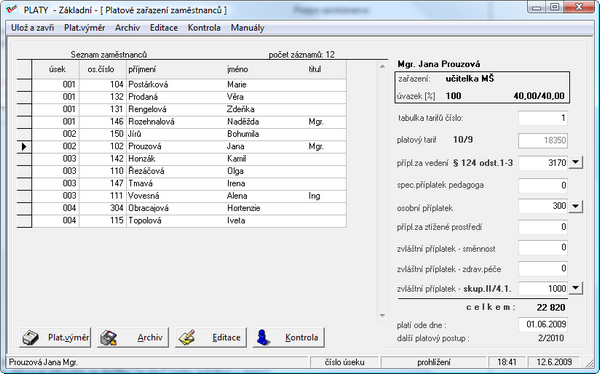600x374 pixels.
Task: Click the zvláštní příplatek - směnnost field
Action: coord(543,248)
